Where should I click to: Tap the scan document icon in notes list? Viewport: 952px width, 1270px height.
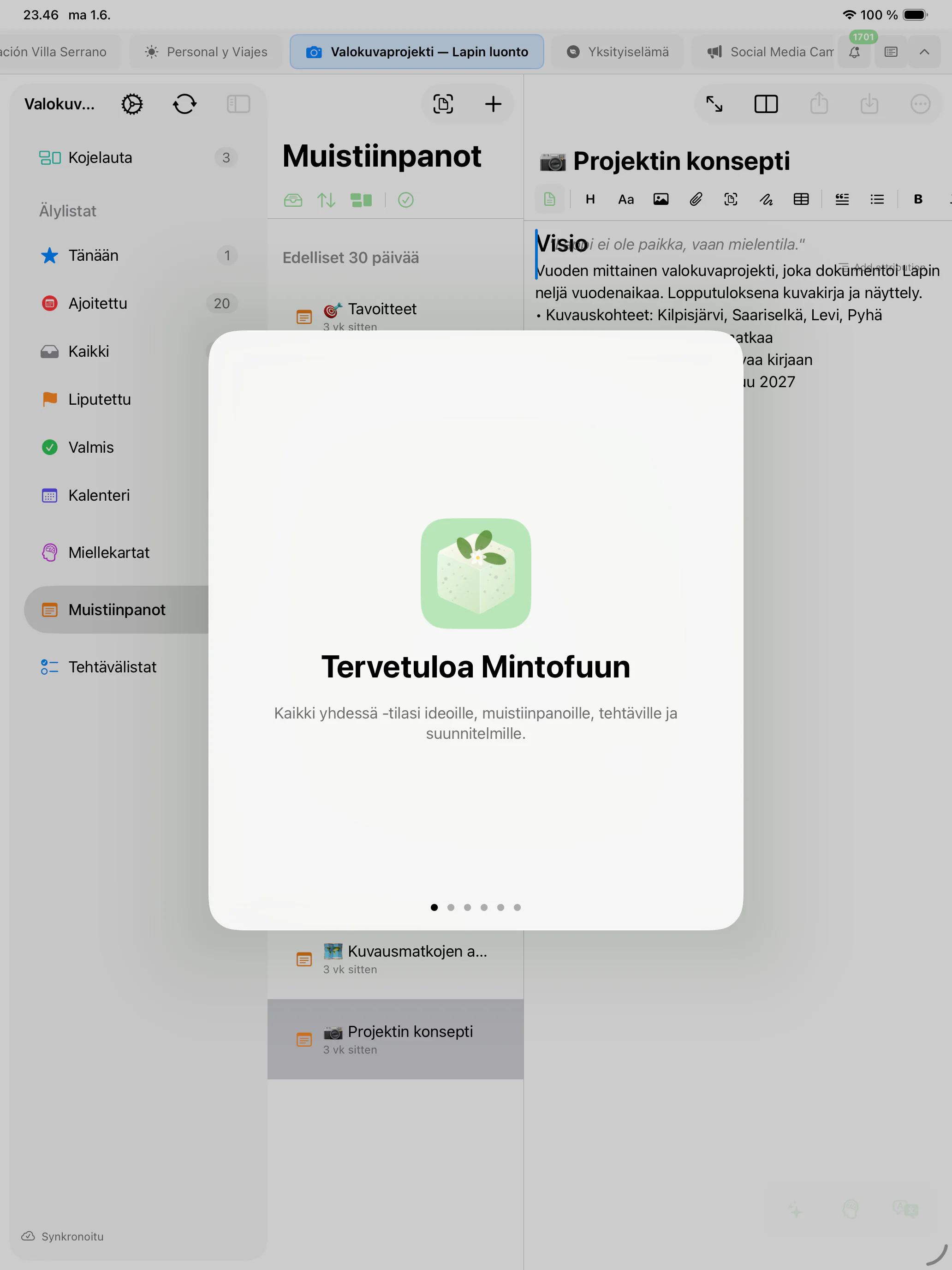click(443, 104)
